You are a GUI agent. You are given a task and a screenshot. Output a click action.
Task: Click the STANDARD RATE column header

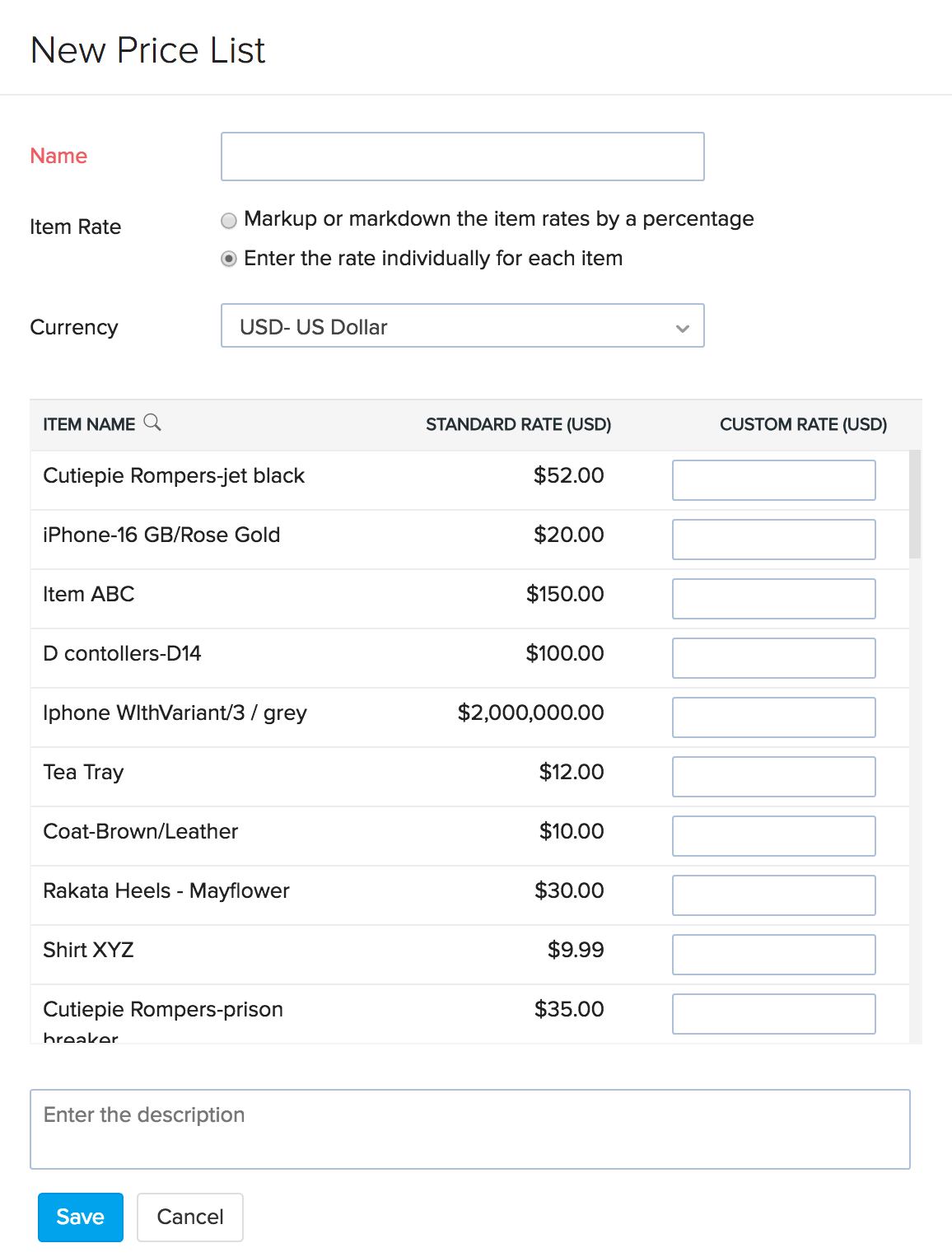[x=518, y=424]
